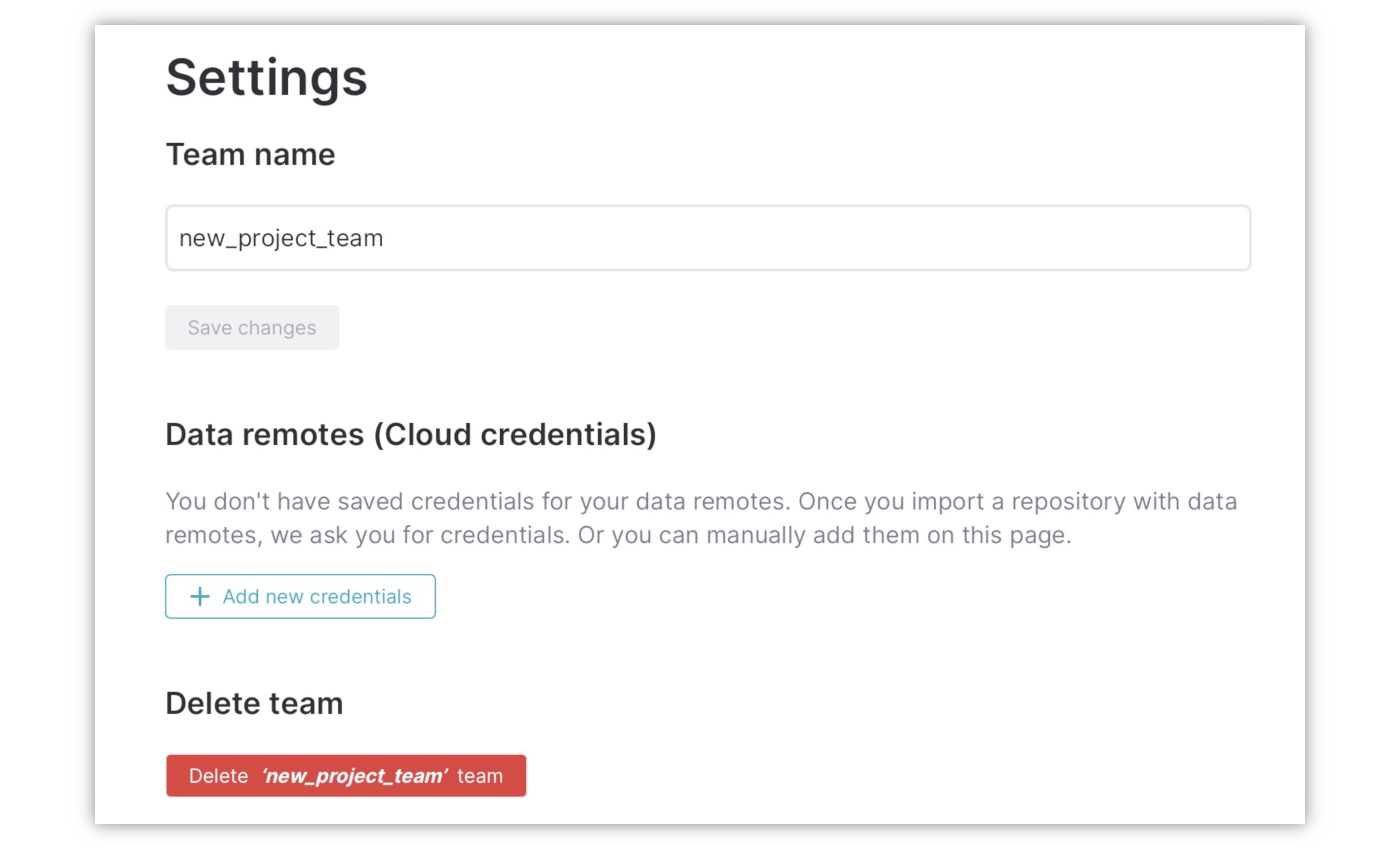
Task: Click the trailing word 'team' in the red button
Action: [x=480, y=777]
